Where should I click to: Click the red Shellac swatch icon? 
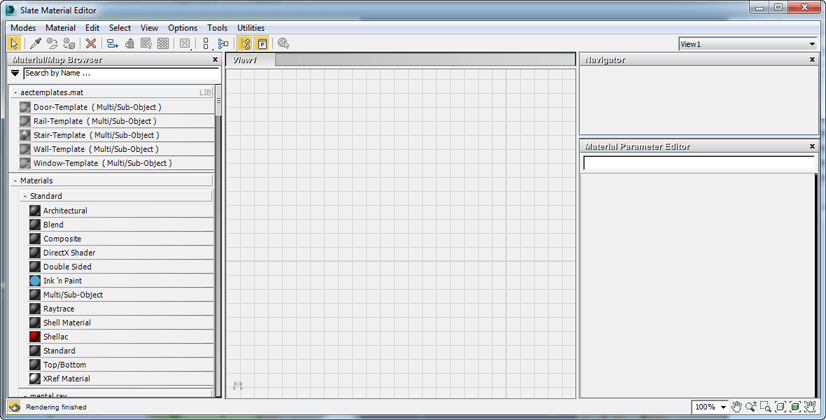35,336
